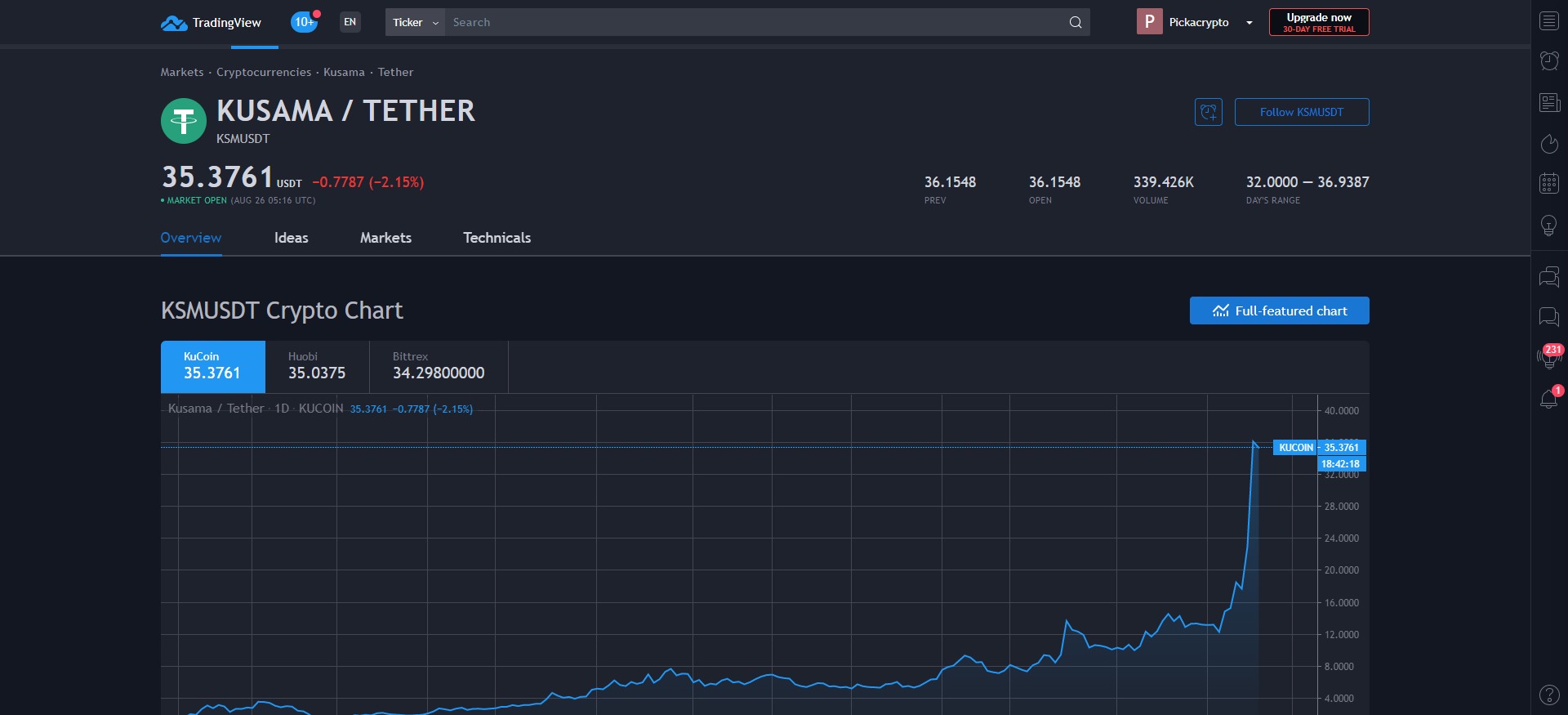This screenshot has width=1568, height=715.
Task: Open the Ticker search type dropdown
Action: click(x=415, y=22)
